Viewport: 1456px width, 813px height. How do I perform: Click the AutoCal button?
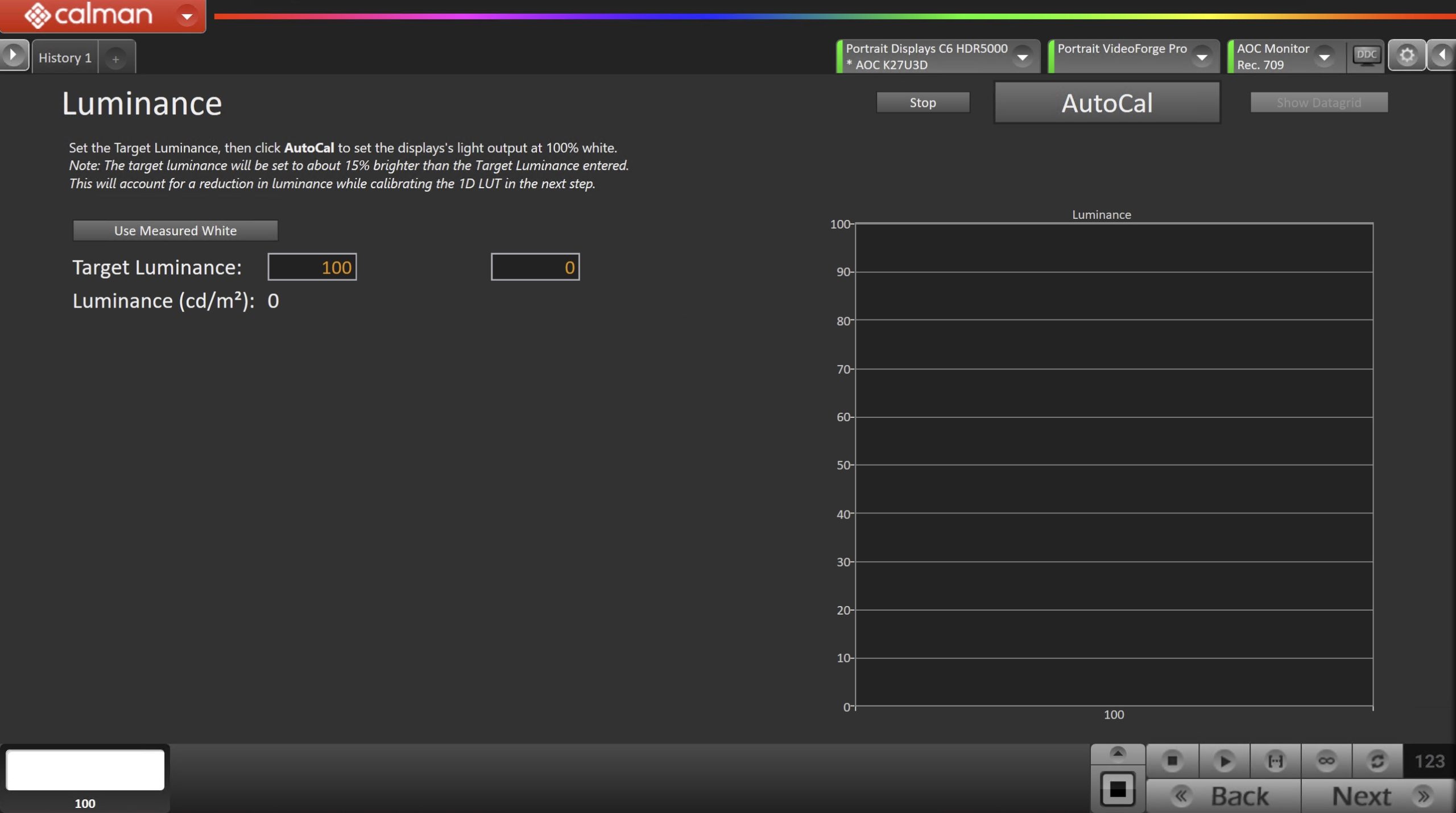1107,103
